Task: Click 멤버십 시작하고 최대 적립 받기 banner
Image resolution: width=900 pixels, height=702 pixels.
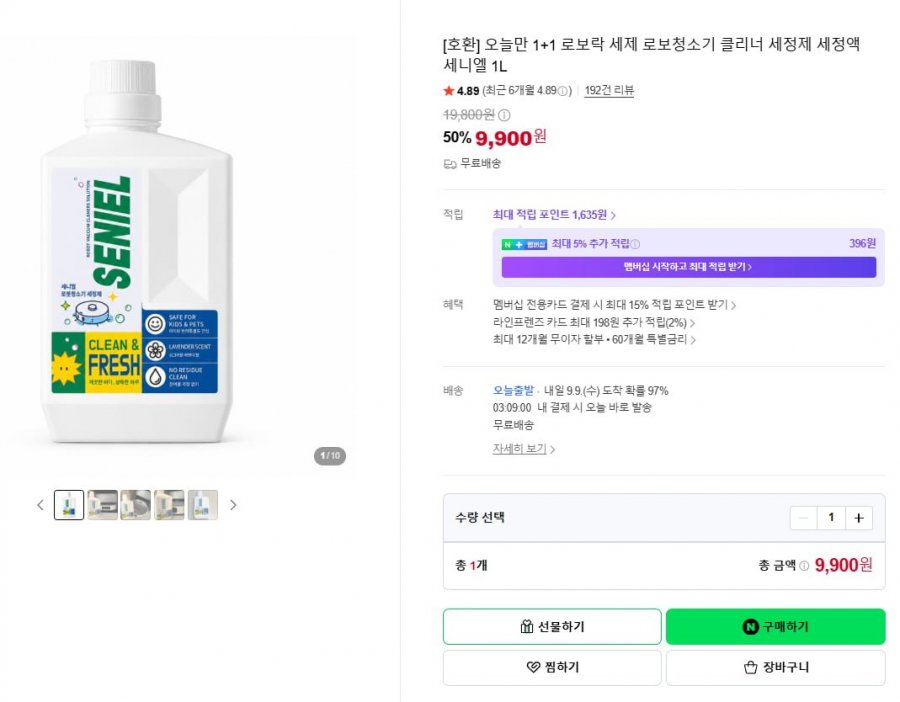Action: [689, 267]
